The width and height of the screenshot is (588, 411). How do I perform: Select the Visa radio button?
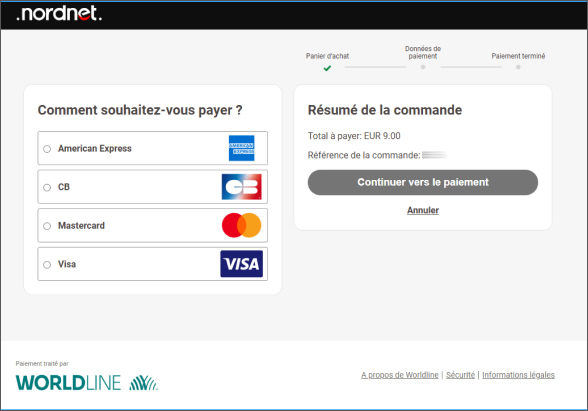click(47, 265)
